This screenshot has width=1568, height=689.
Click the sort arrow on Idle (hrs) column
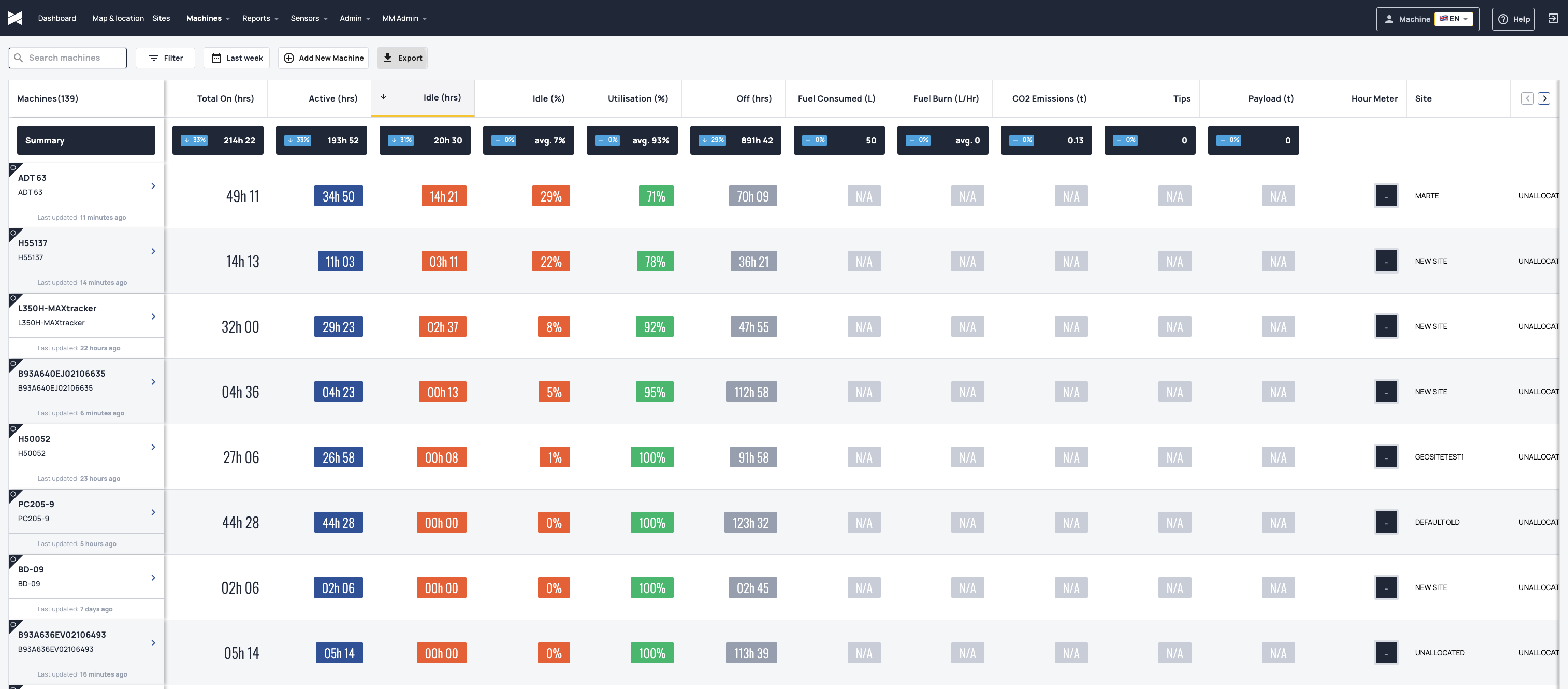pos(384,97)
